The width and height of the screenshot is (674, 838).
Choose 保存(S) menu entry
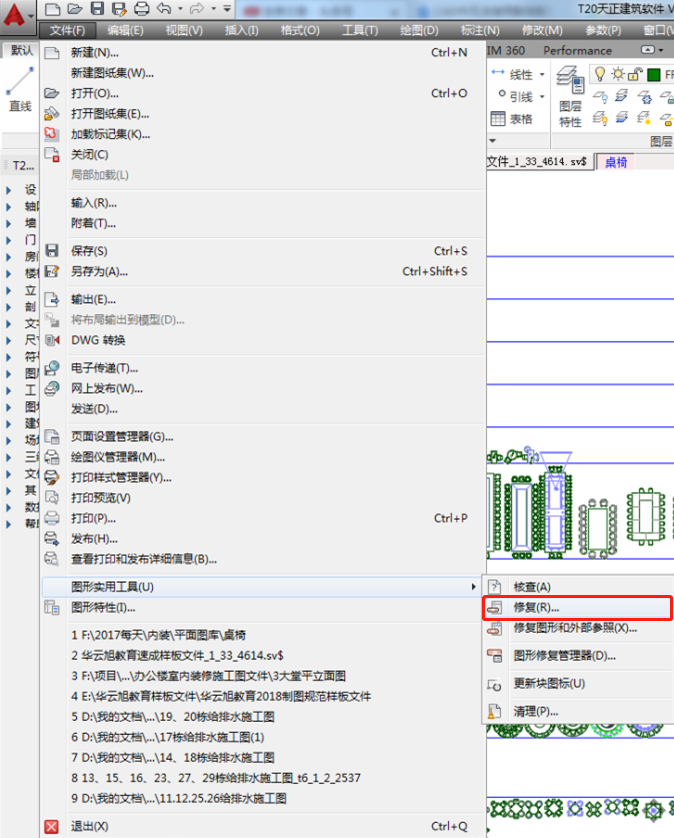(263, 251)
